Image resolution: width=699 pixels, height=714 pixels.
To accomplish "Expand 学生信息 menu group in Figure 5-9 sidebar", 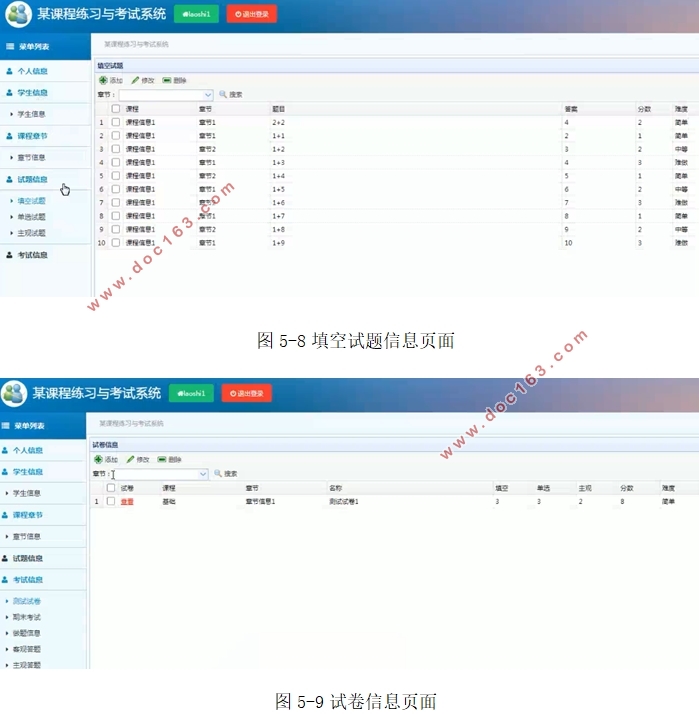I will (28, 472).
